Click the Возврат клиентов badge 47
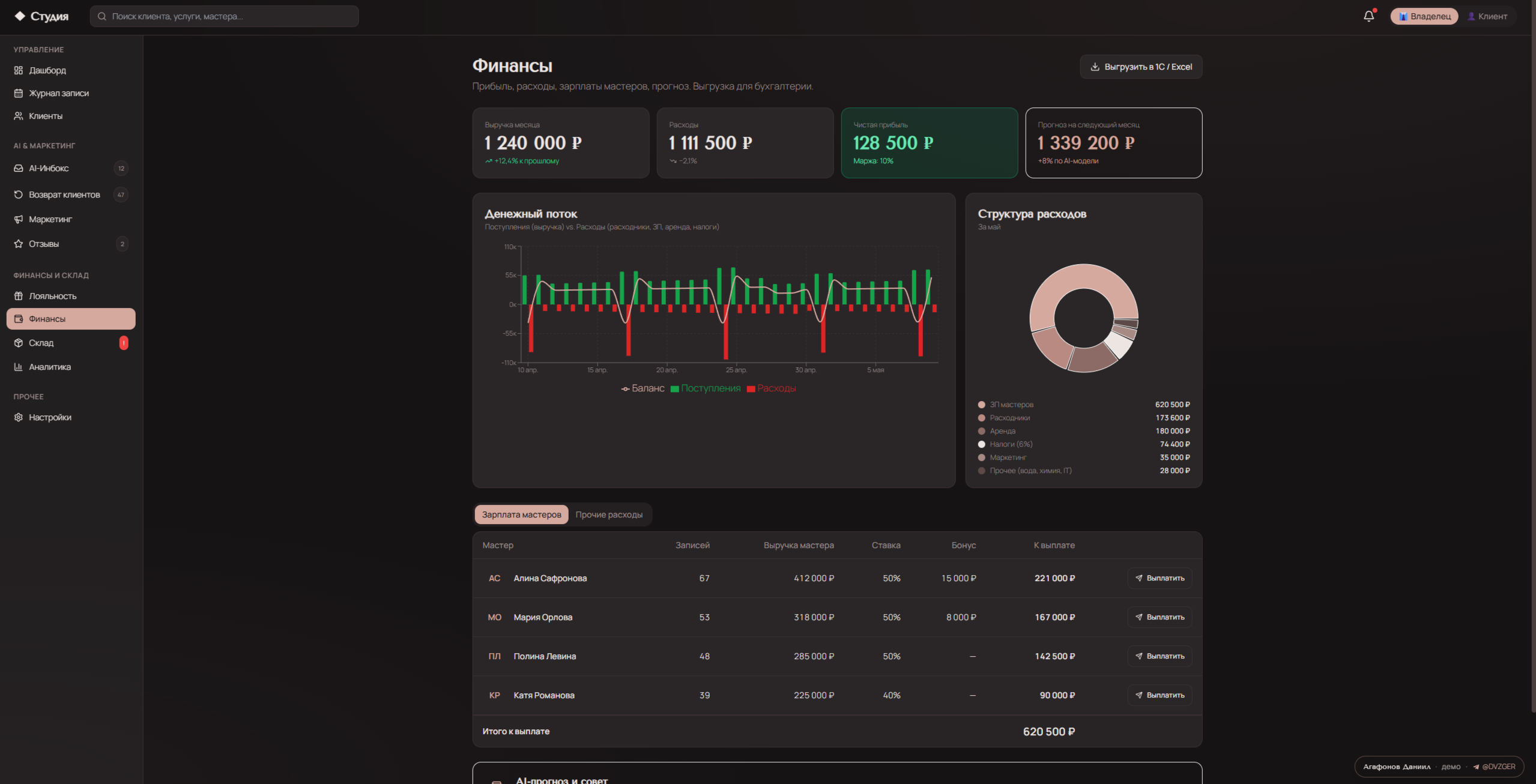This screenshot has height=784, width=1536. 121,194
